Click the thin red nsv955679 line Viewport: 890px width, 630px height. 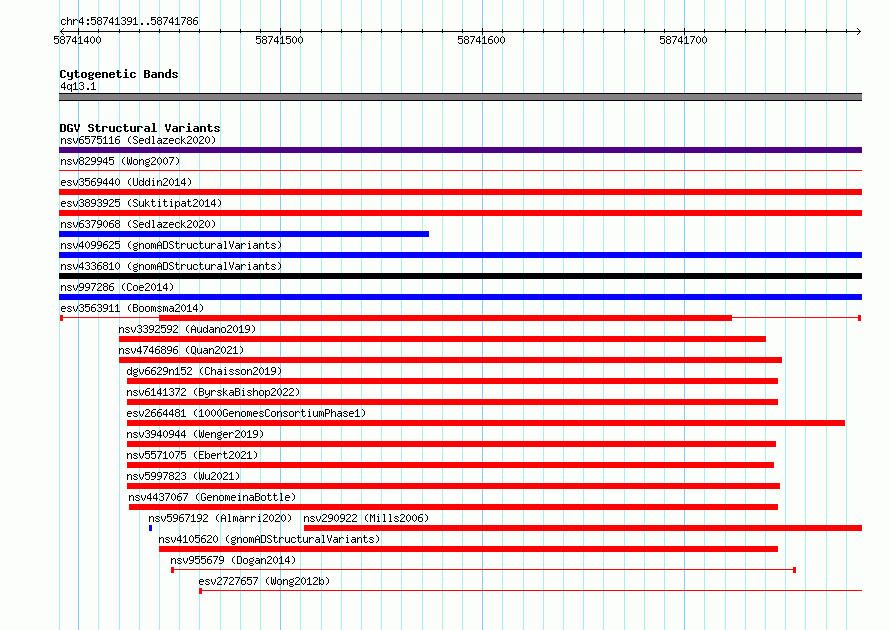tap(484, 570)
